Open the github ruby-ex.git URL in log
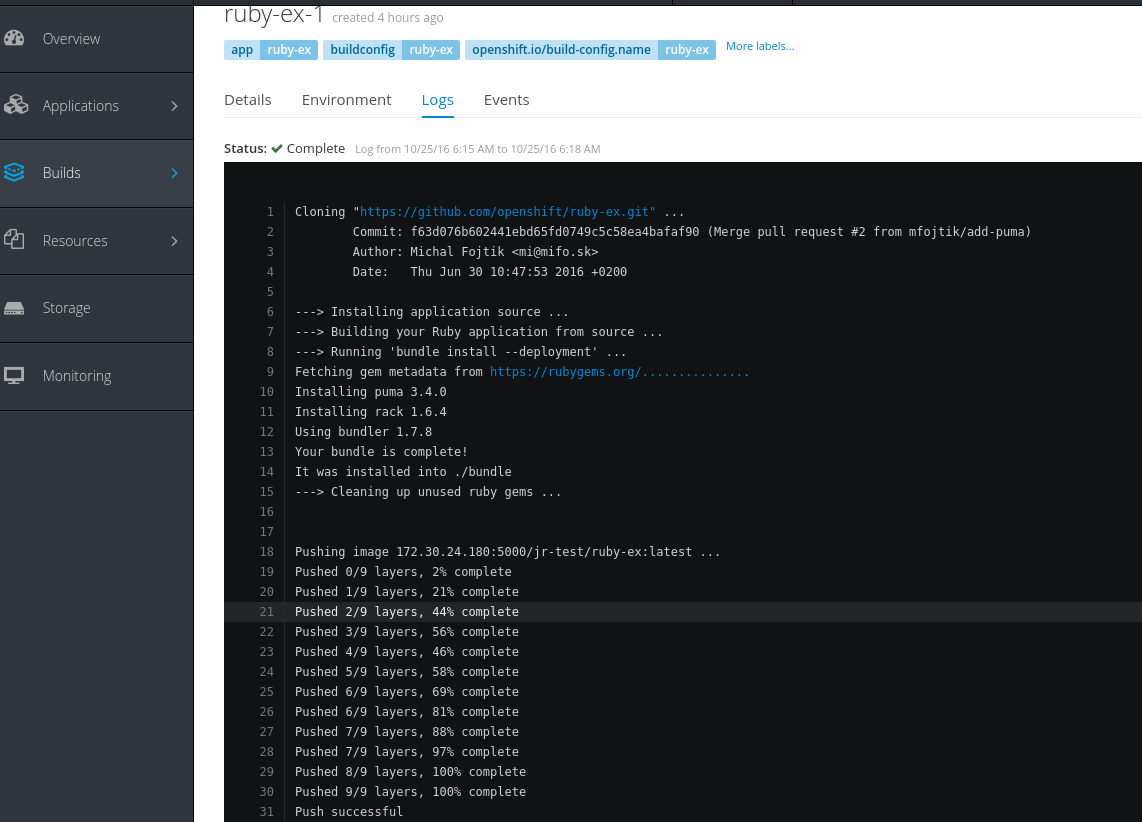 coord(507,212)
